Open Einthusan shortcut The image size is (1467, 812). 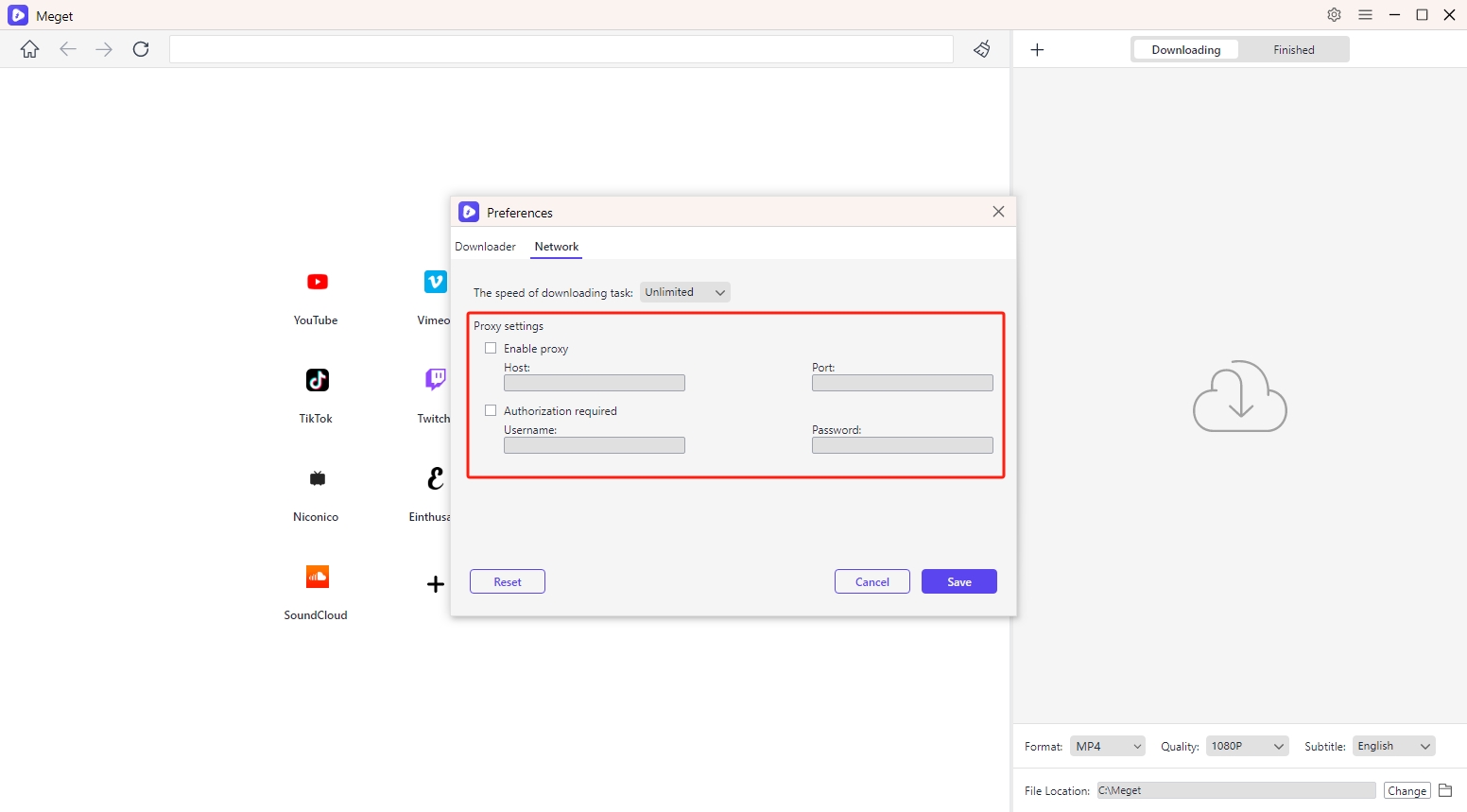coord(431,495)
